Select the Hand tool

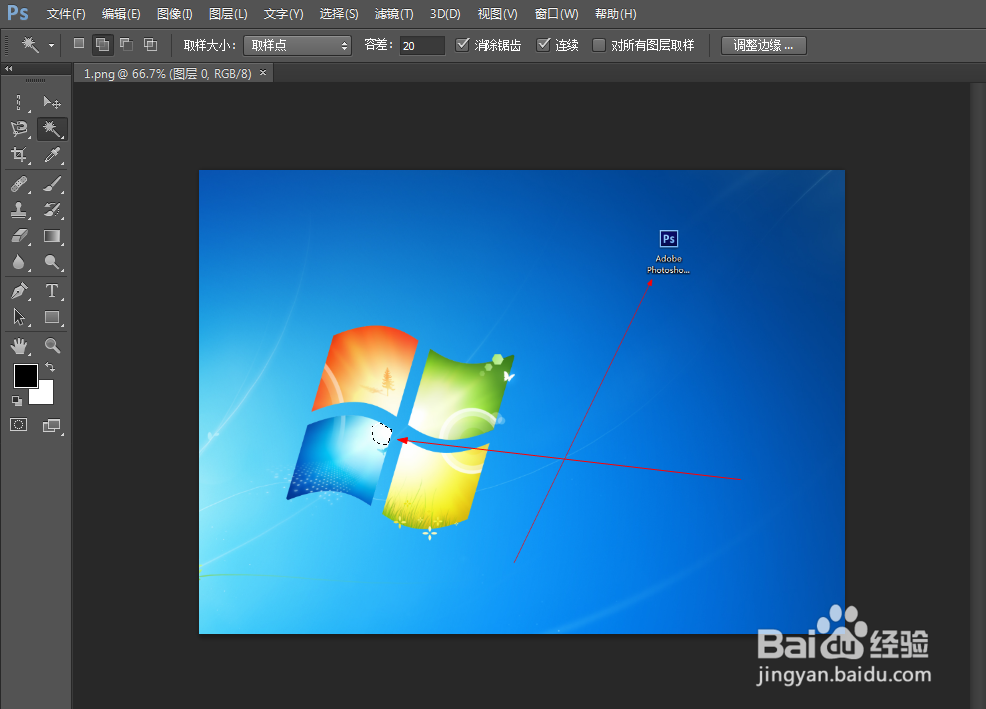pos(19,345)
